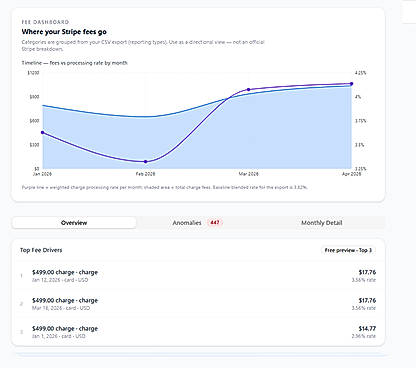Click the 2.96% rate label

tap(364, 336)
